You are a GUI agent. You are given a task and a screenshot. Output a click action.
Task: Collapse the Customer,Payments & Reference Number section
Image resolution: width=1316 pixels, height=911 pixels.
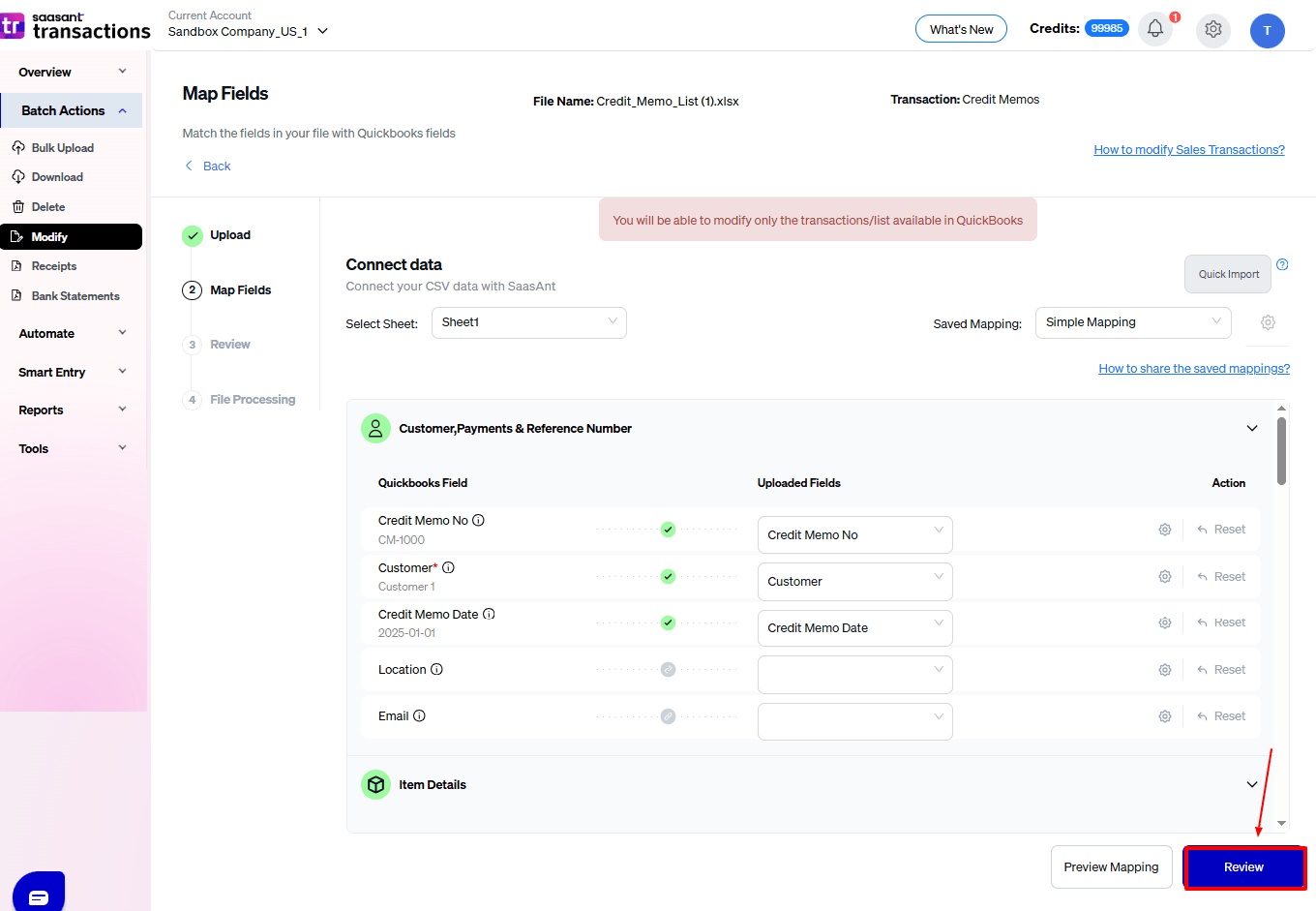point(1252,427)
